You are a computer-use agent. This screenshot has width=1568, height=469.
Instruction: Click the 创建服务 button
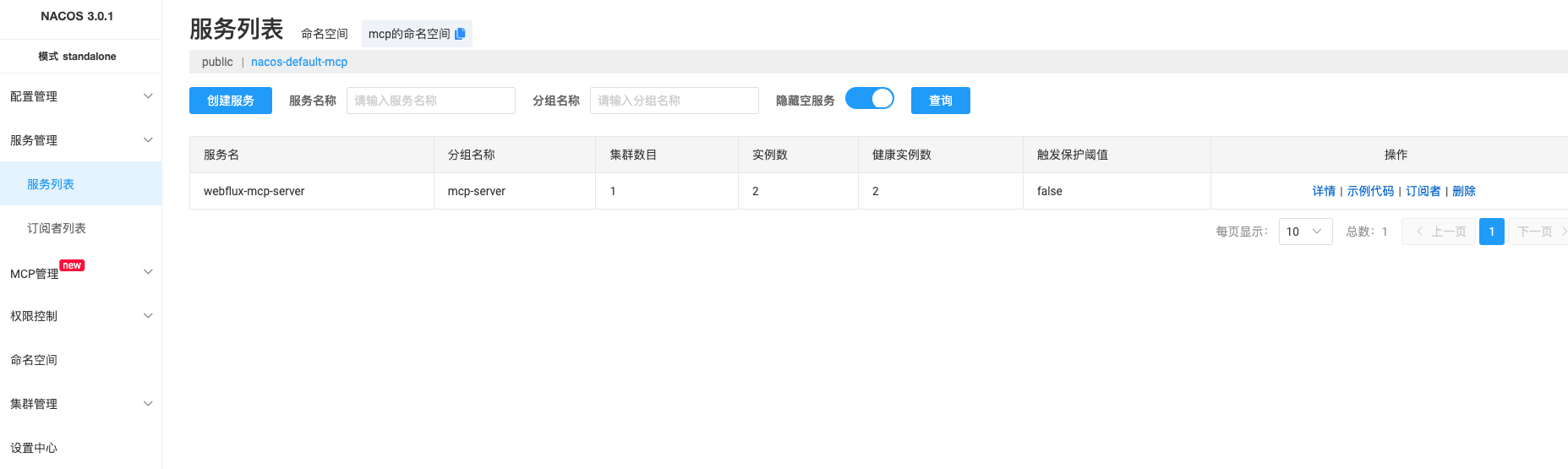(231, 101)
